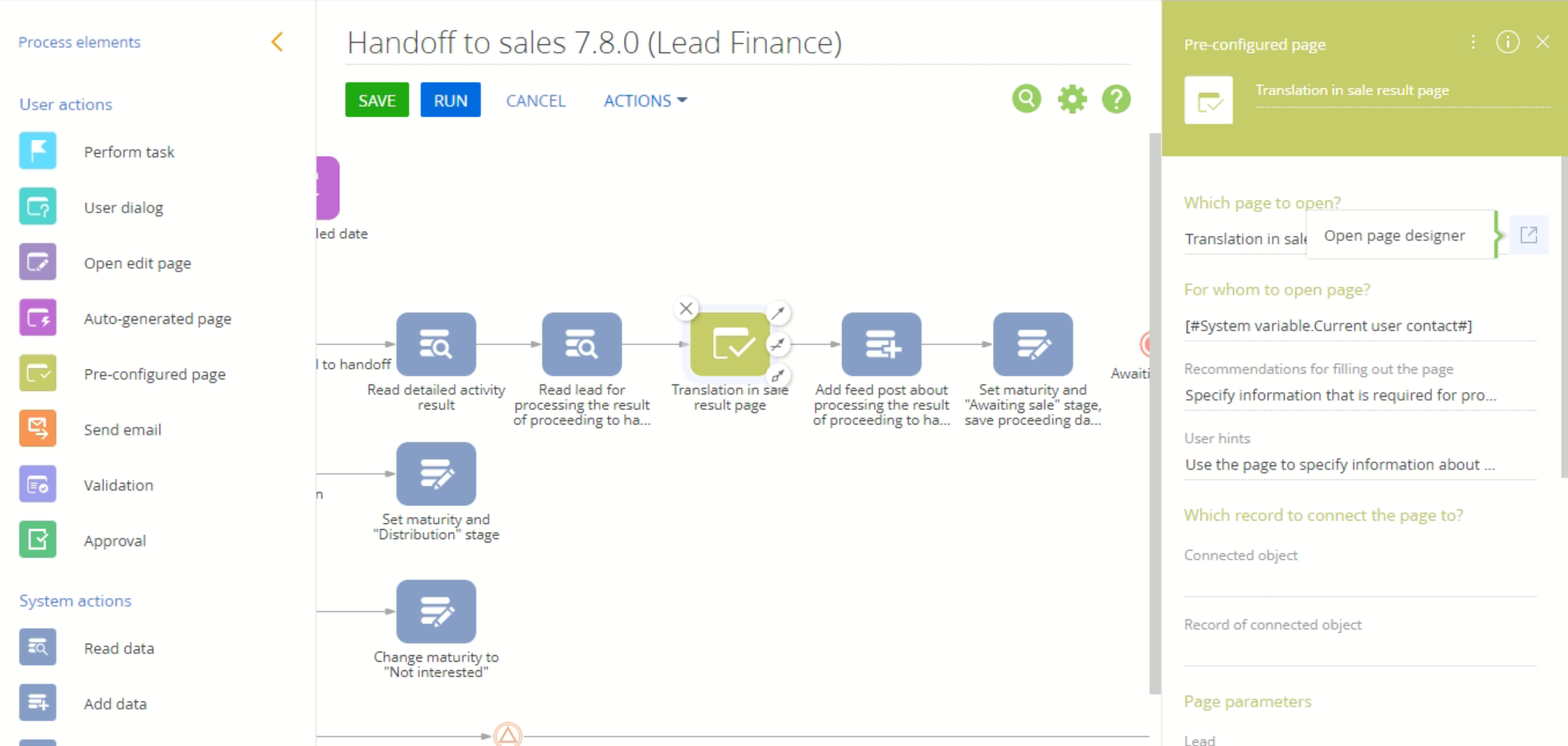Pick the Send email element icon
Screen dimensions: 1568x746
tap(38, 429)
